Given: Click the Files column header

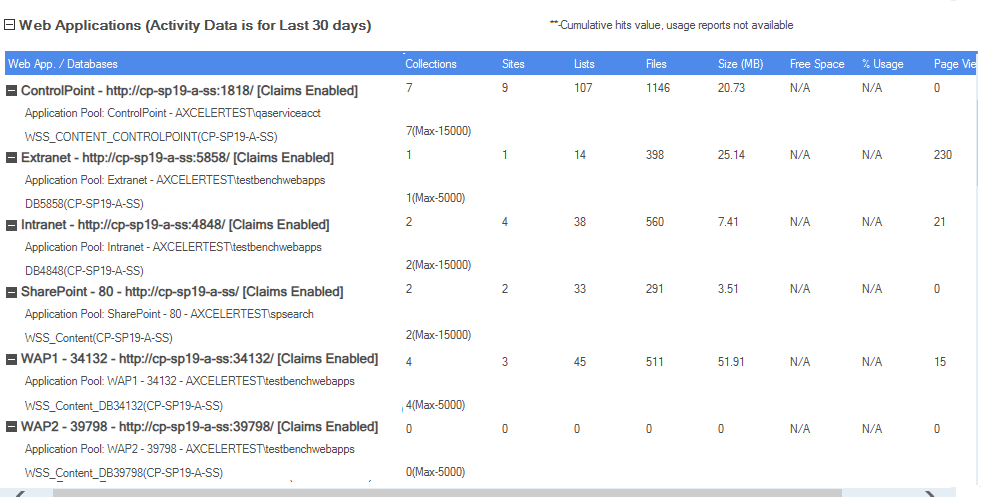Looking at the screenshot, I should pos(656,64).
